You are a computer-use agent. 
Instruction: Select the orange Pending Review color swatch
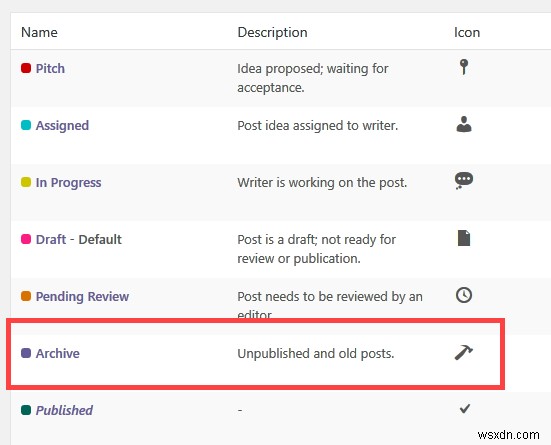(x=26, y=296)
